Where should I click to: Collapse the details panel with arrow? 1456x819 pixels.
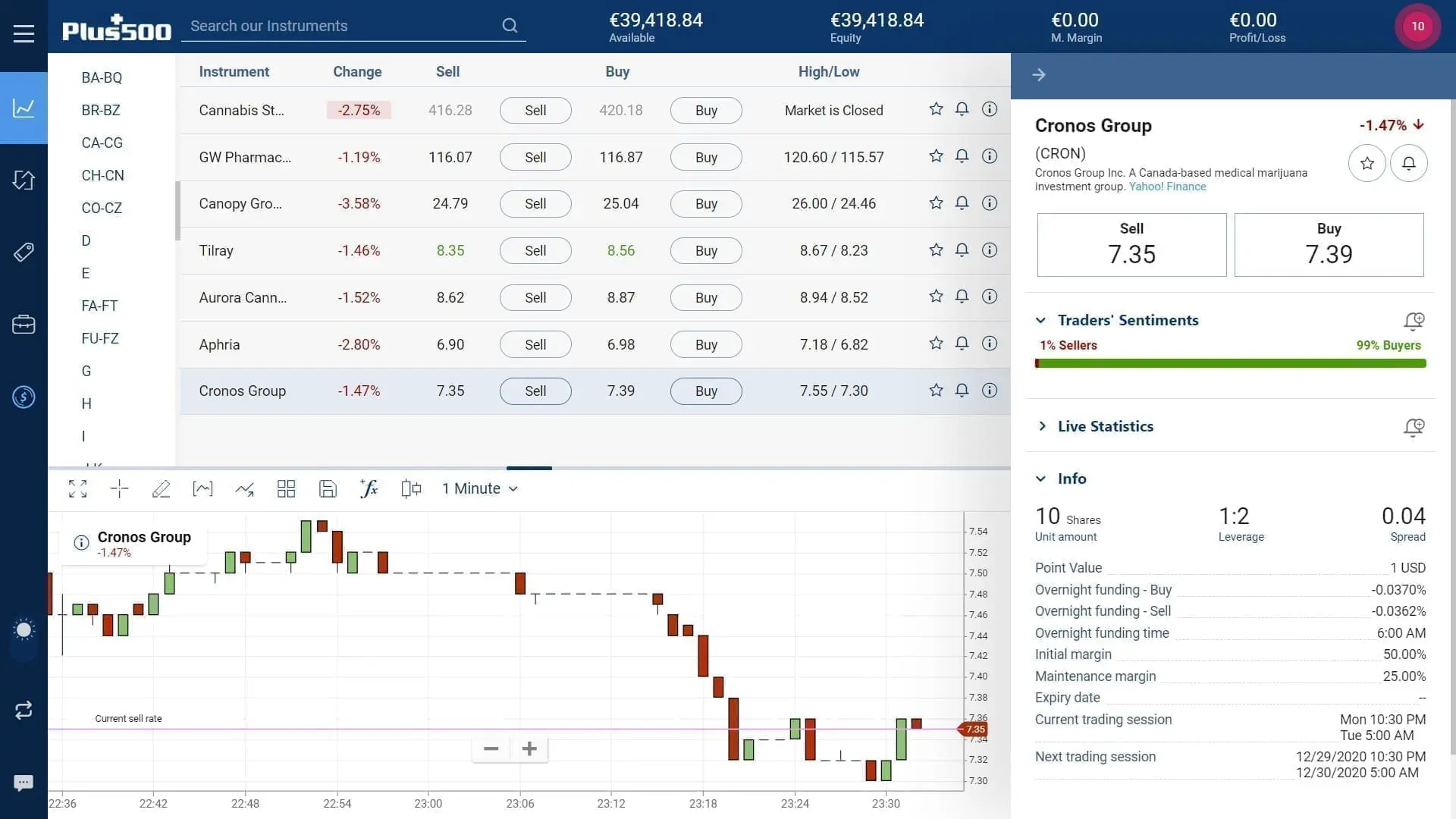pos(1039,74)
